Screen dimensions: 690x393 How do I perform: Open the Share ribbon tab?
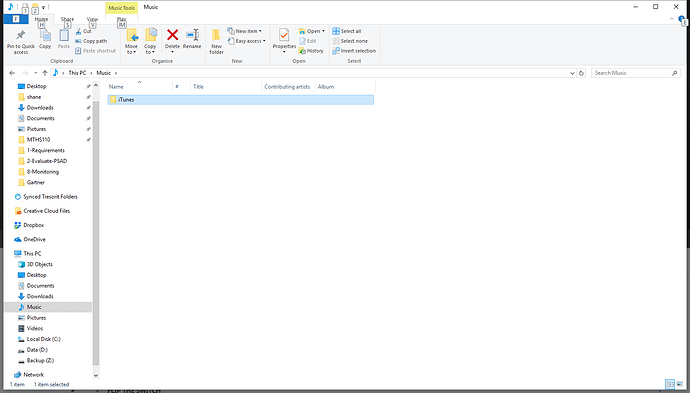pyautogui.click(x=67, y=20)
